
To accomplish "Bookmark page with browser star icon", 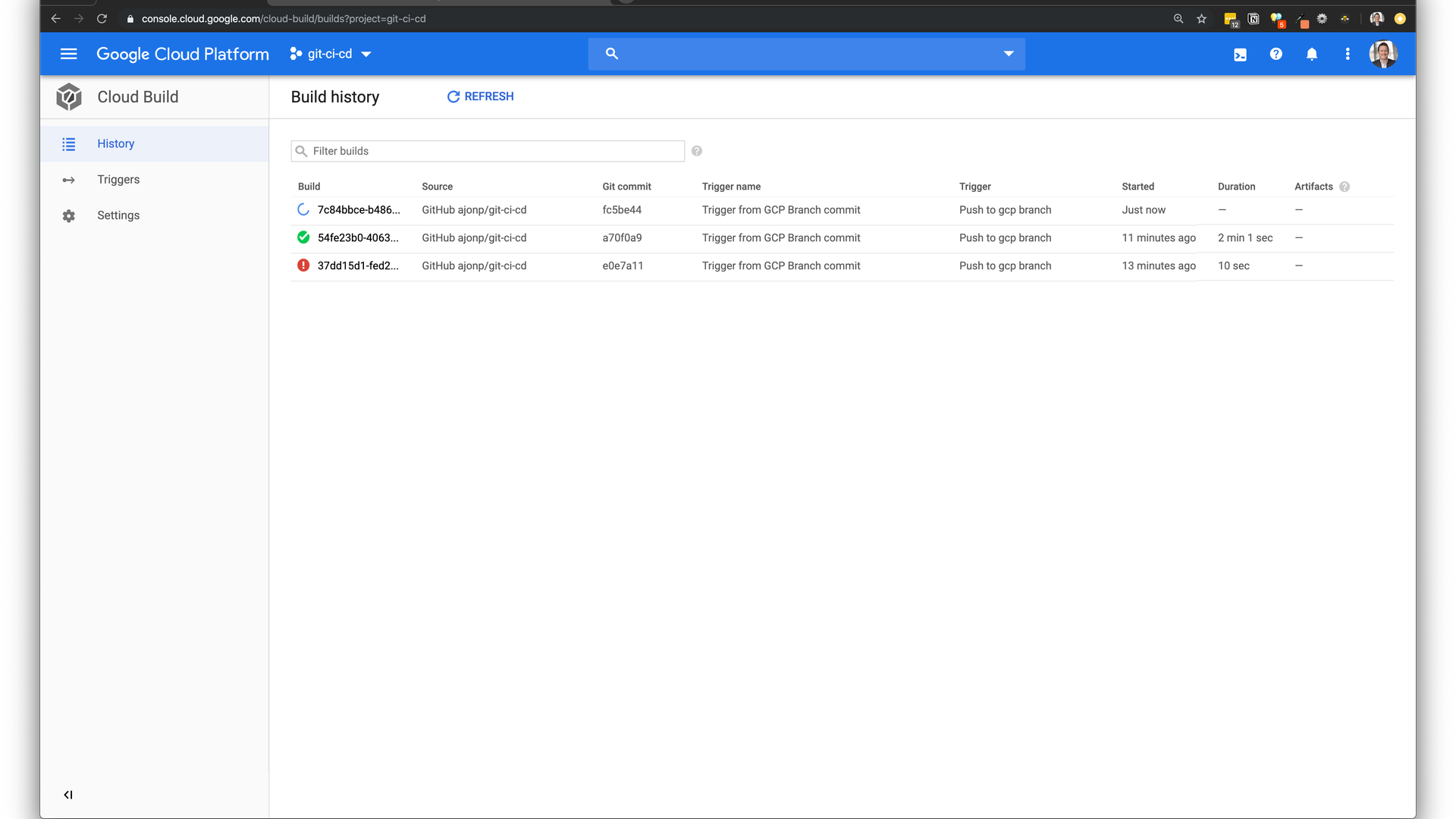I will coord(1201,19).
